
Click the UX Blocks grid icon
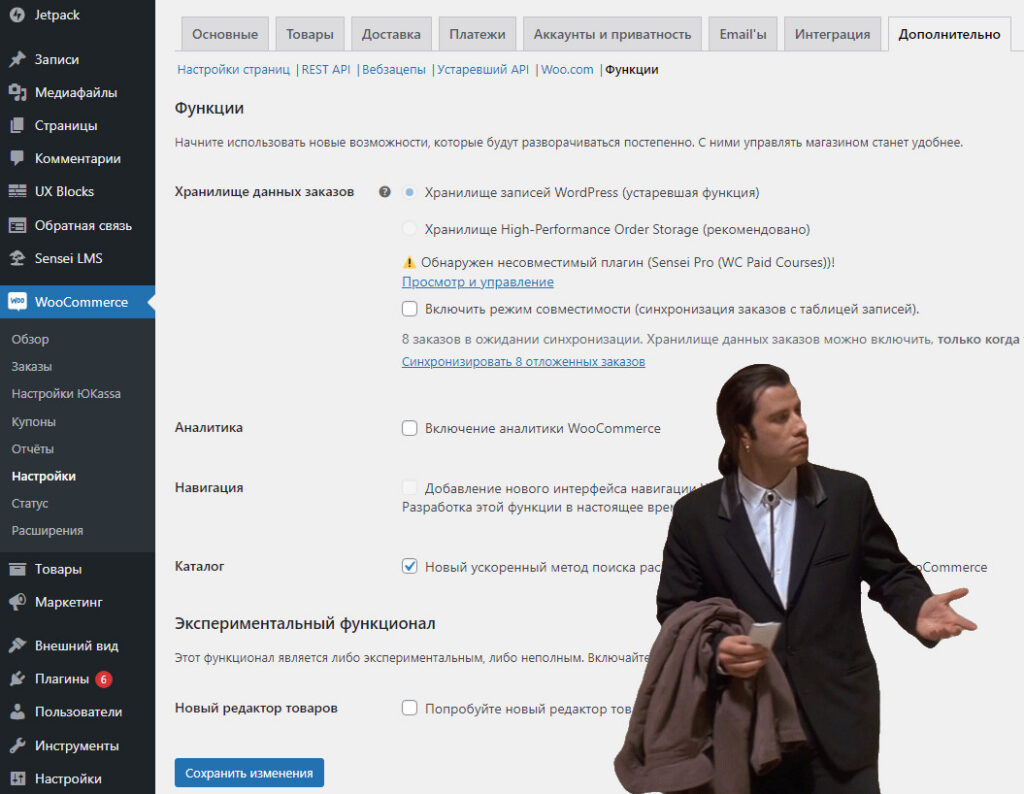pos(18,191)
